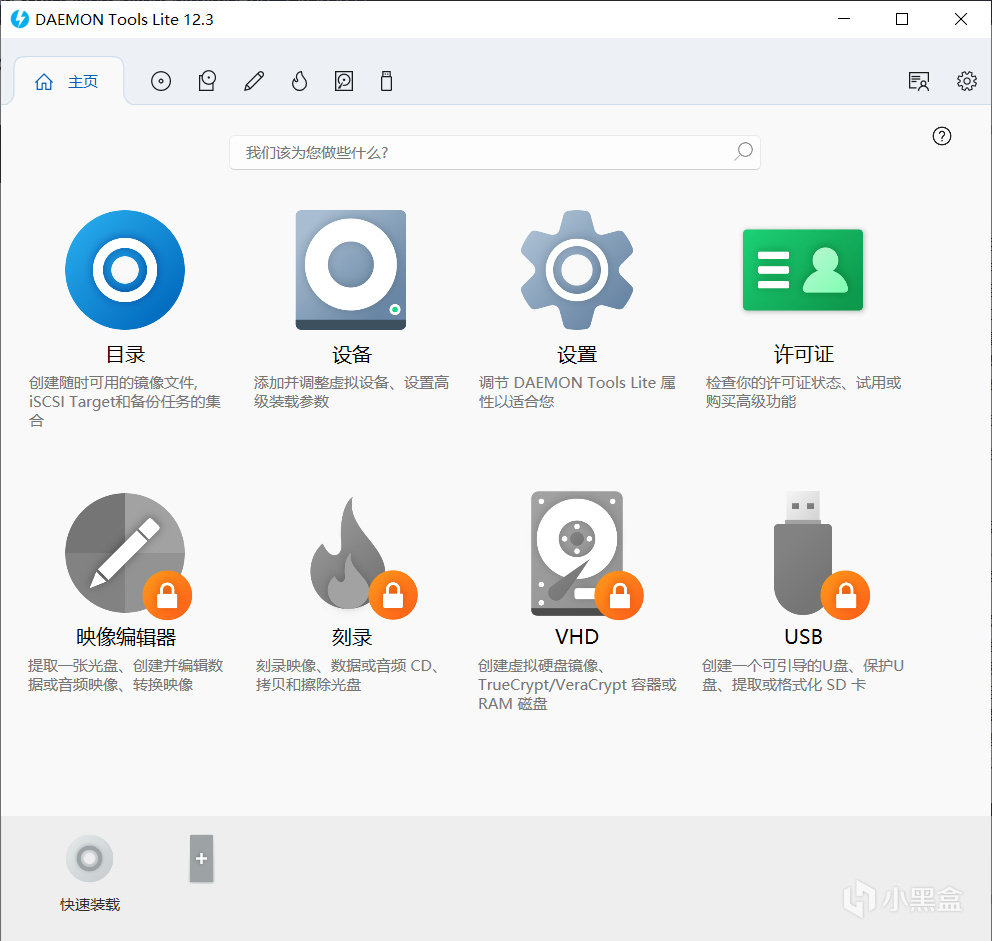Open the pencil image editor toolbar icon
The image size is (992, 941).
254,81
